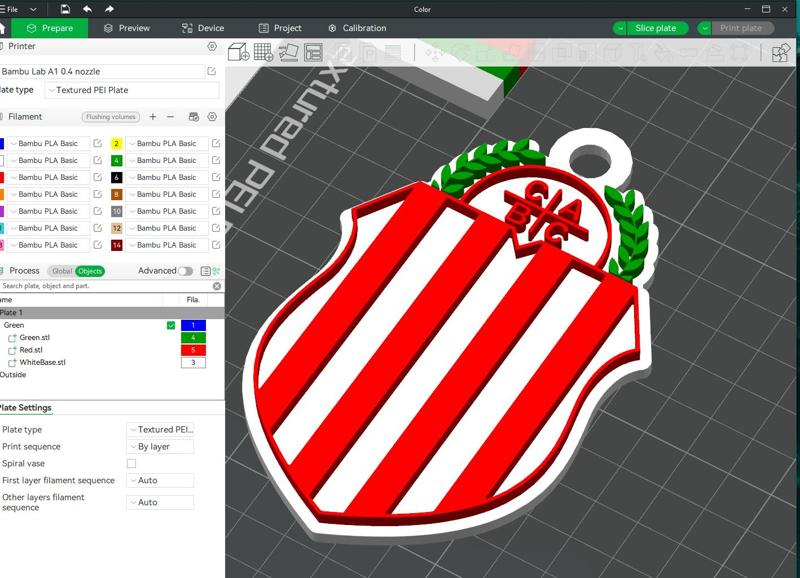Open the Assembly view icon
This screenshot has width=800, height=578.
(x=781, y=53)
